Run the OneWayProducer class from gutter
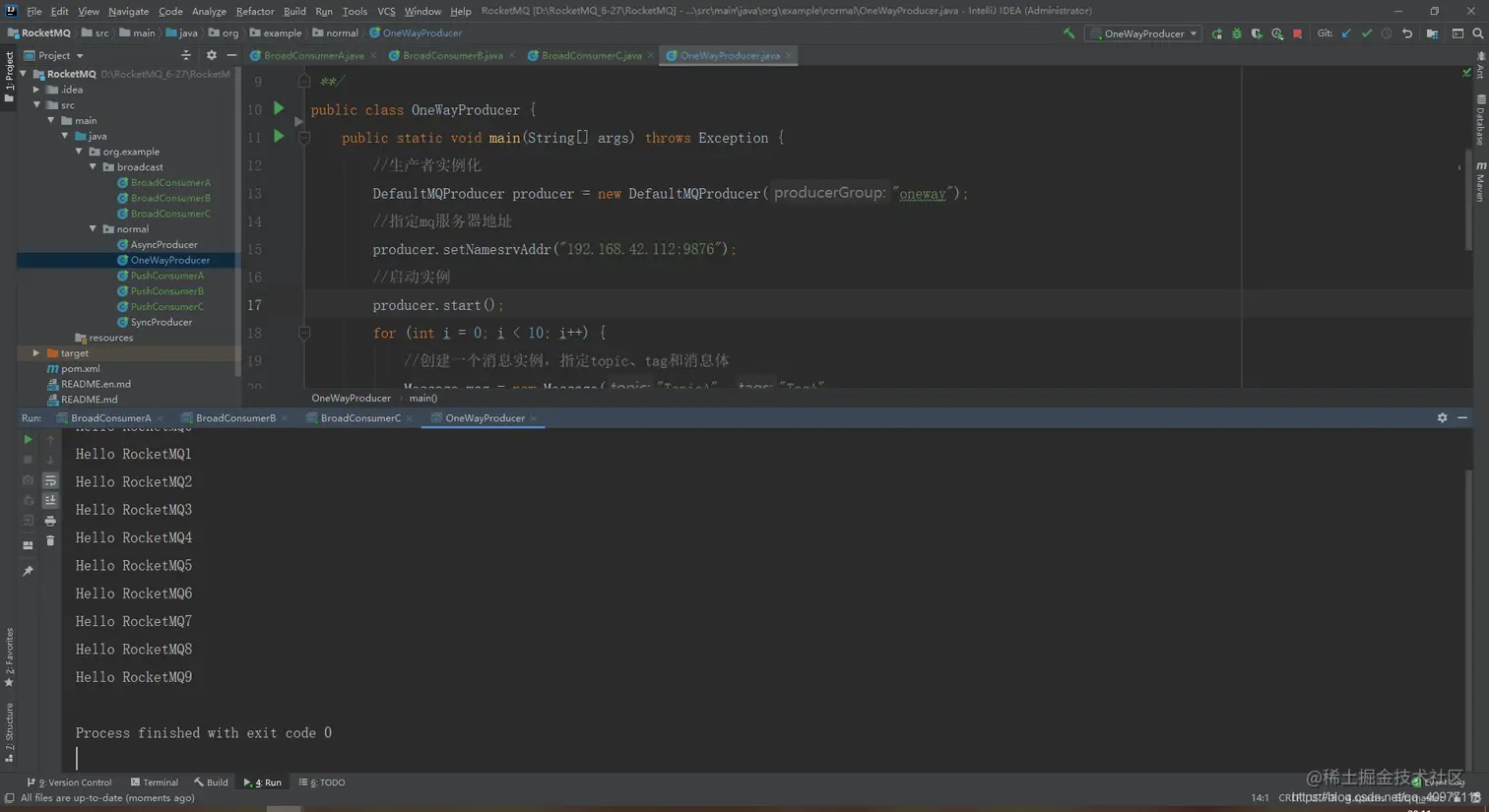This screenshot has height=812, width=1489. pos(279,108)
